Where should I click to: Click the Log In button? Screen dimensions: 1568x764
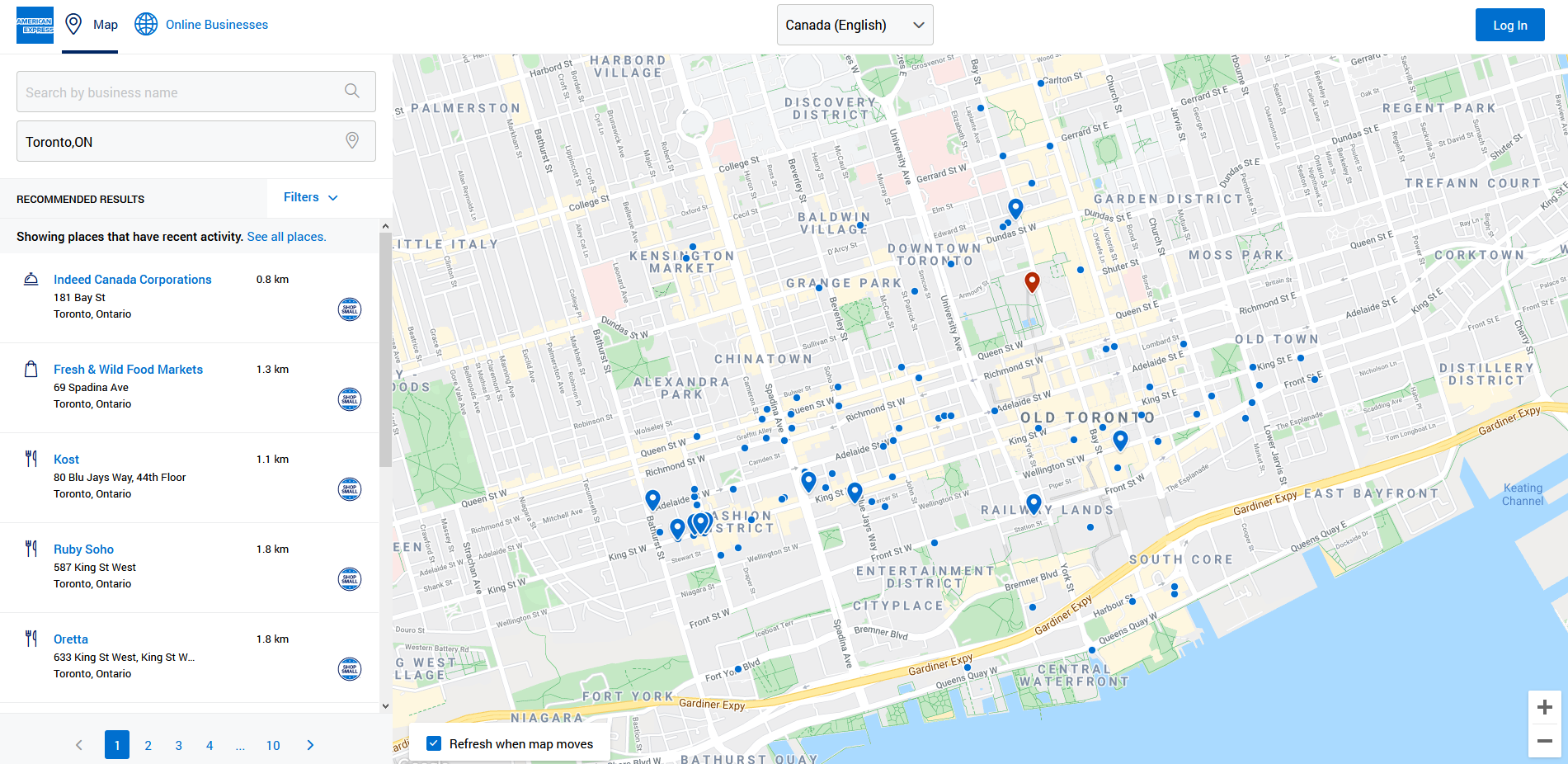coord(1509,25)
